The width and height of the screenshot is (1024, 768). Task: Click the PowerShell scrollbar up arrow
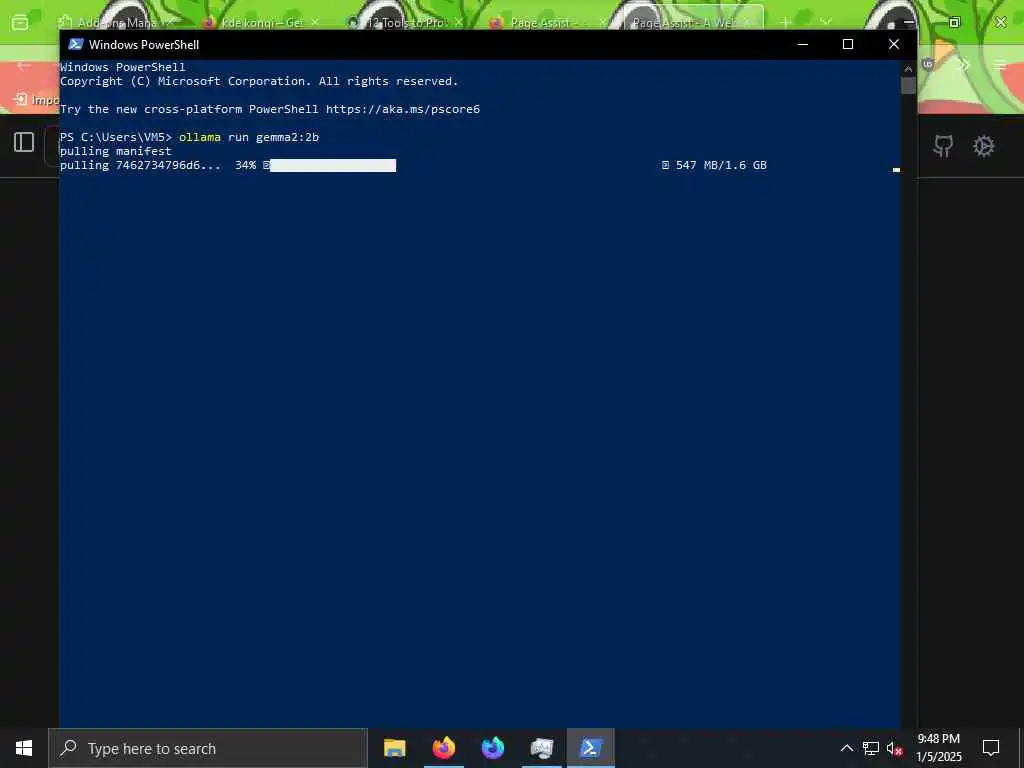[908, 69]
